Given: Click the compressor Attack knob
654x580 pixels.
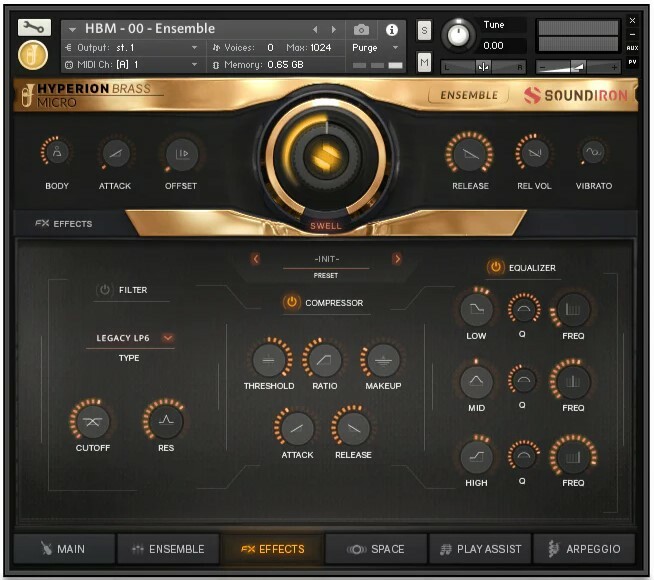Looking at the screenshot, I should point(297,428).
